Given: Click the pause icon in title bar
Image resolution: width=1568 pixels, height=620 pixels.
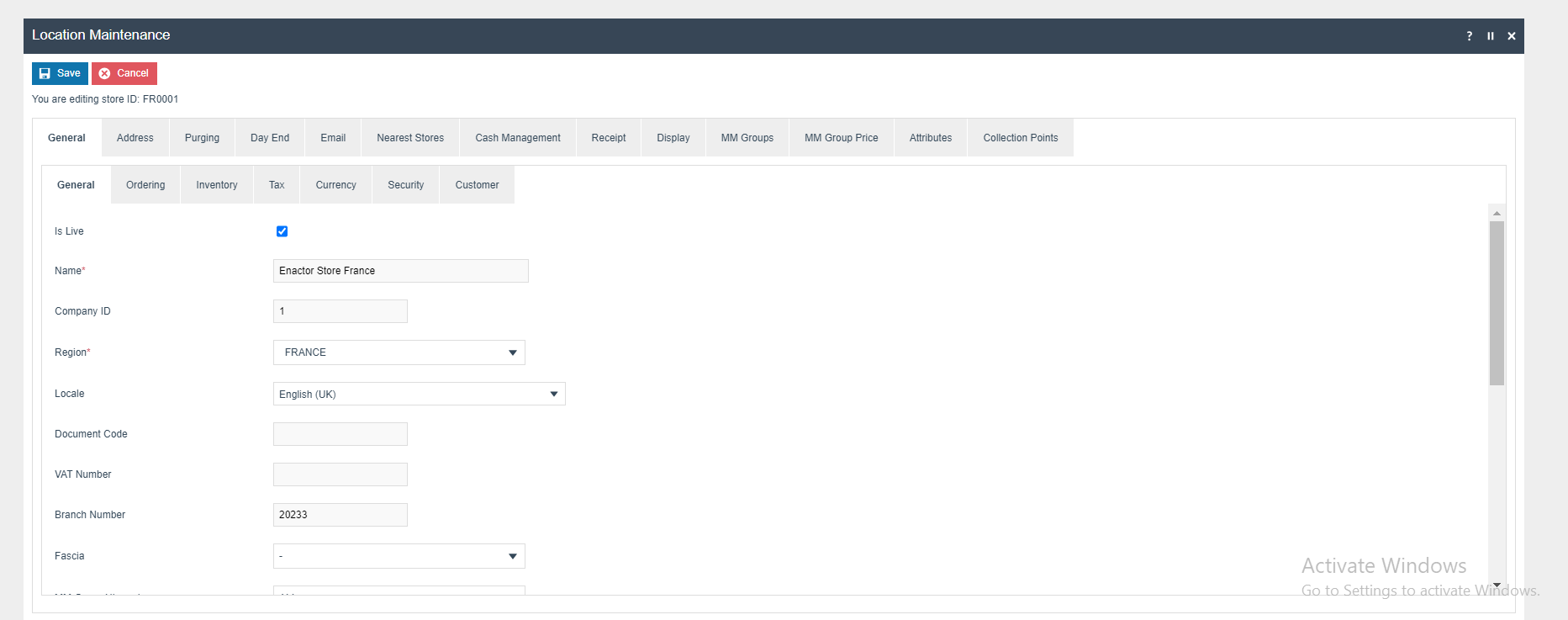Looking at the screenshot, I should pyautogui.click(x=1490, y=36).
